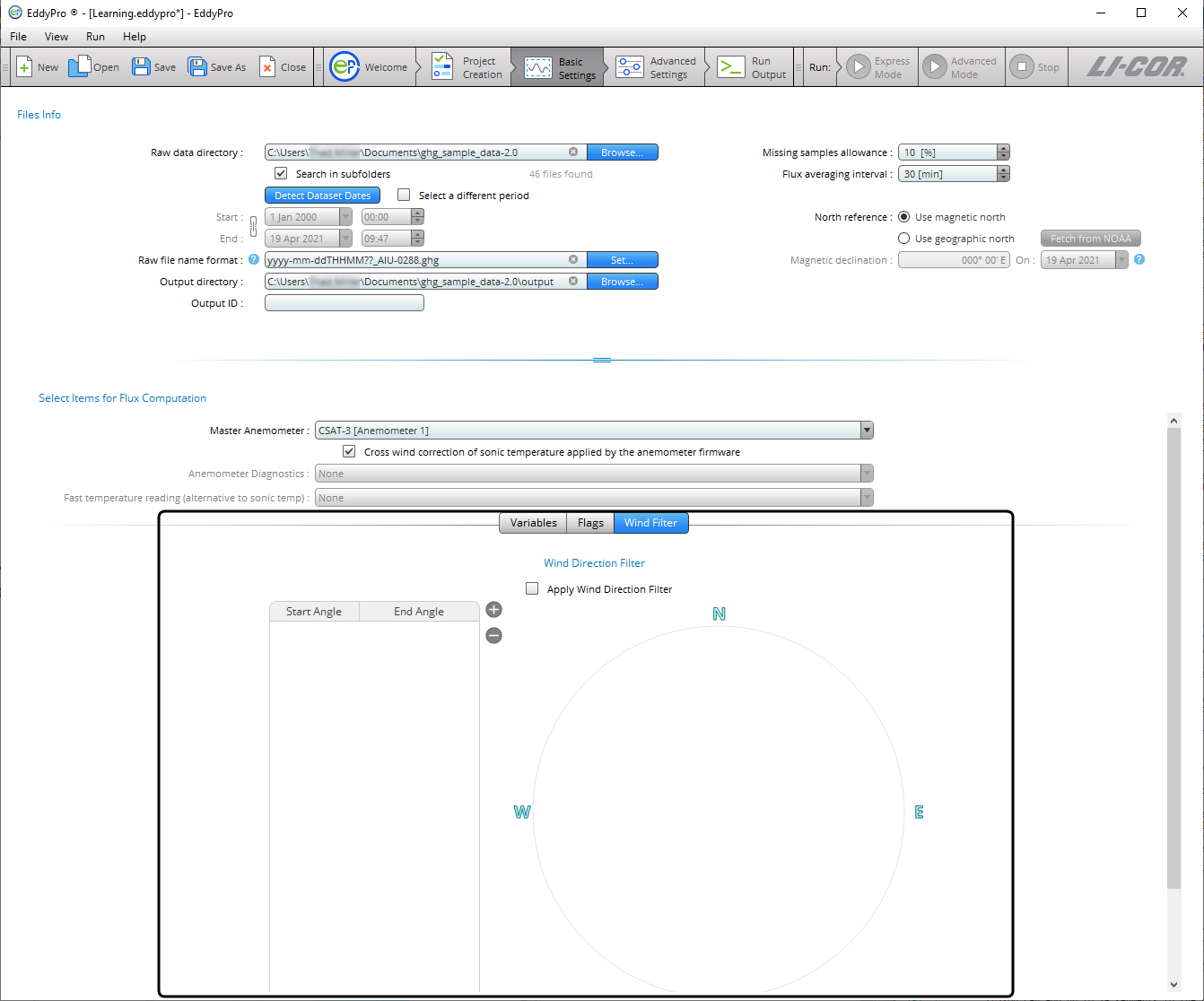1204x1001 pixels.
Task: Browse for raw data directory
Action: (x=623, y=152)
